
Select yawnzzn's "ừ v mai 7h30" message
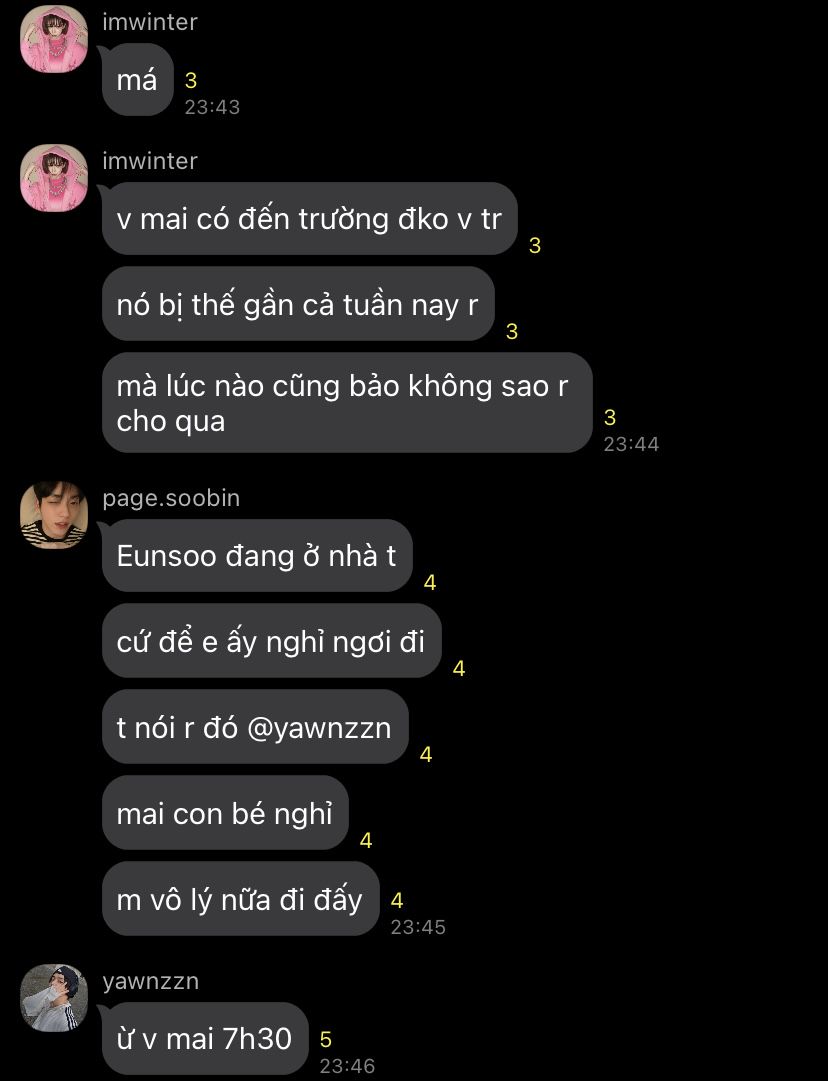click(x=205, y=1038)
